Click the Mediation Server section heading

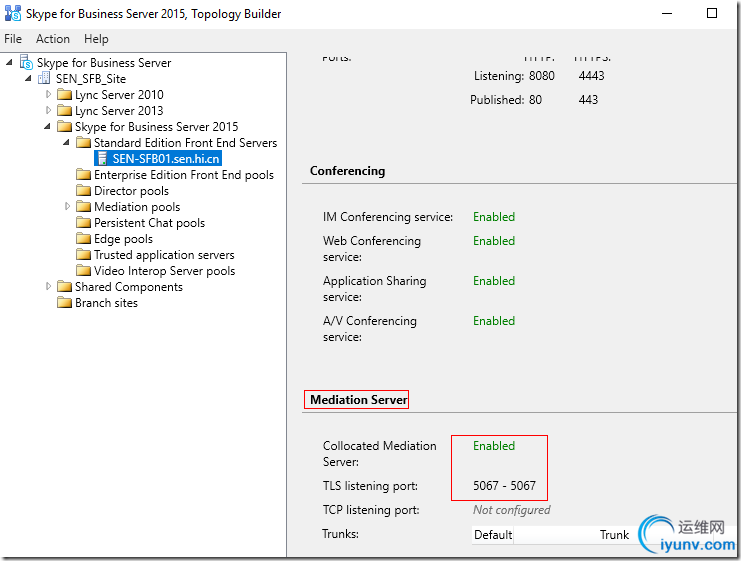click(358, 400)
